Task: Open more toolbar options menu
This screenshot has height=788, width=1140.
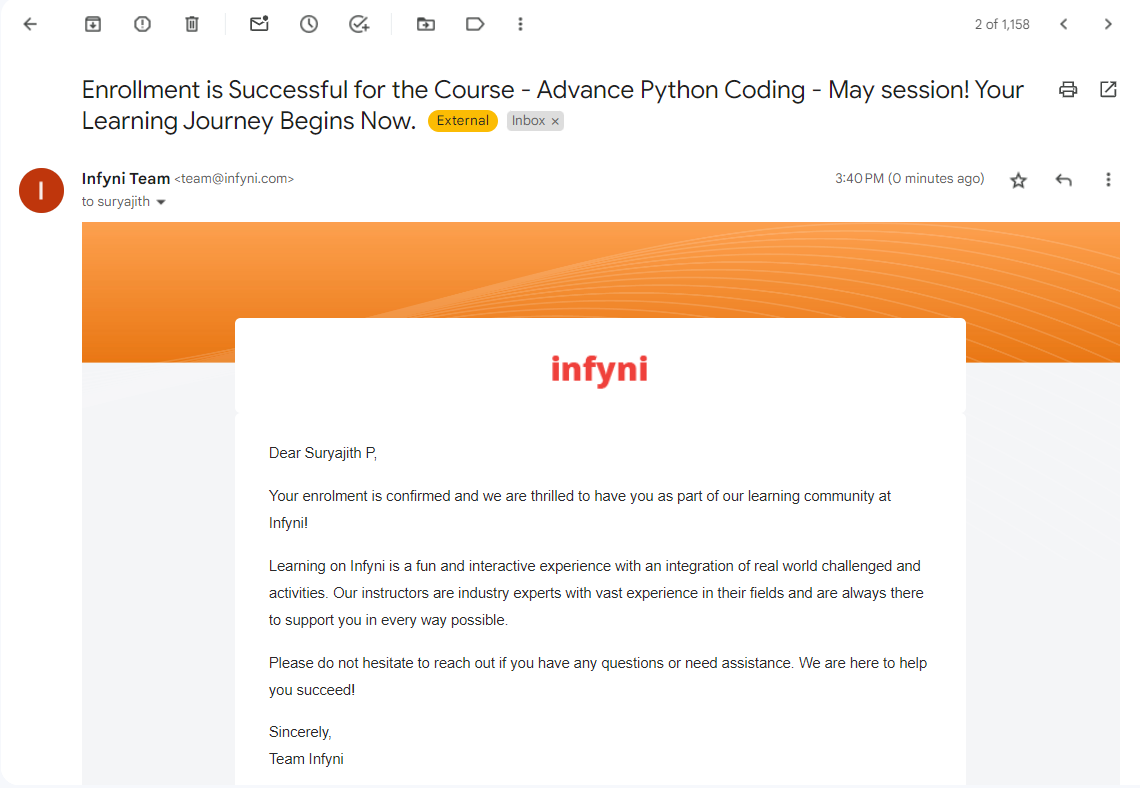Action: [520, 24]
